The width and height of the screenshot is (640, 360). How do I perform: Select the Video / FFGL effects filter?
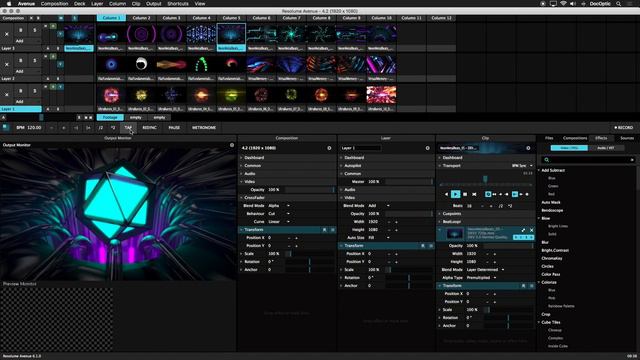coord(569,148)
